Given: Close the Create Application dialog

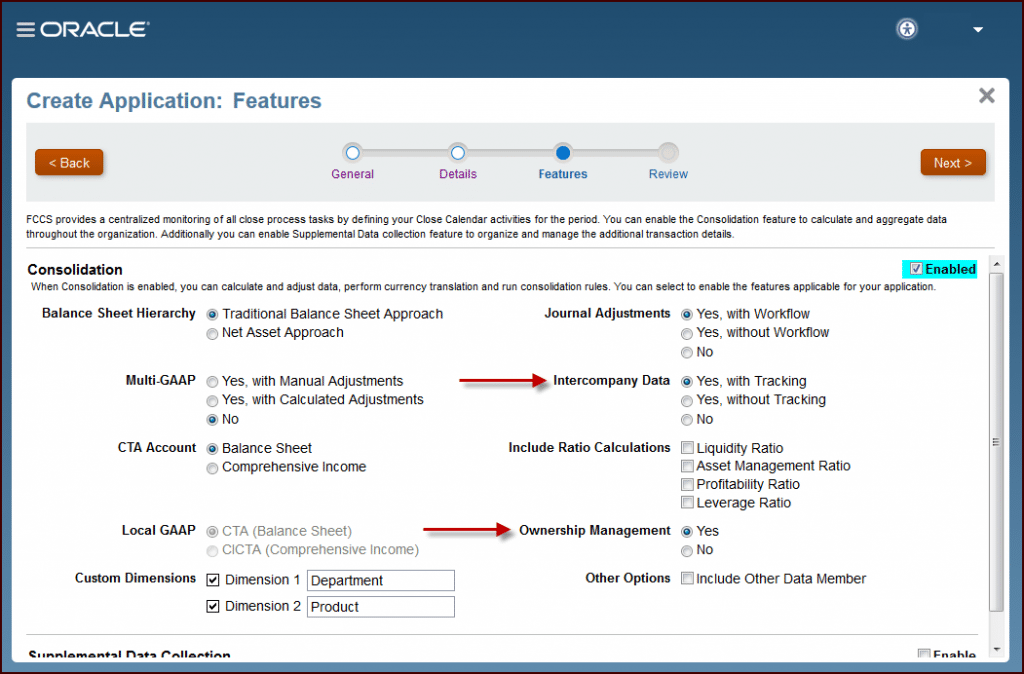Looking at the screenshot, I should click(986, 96).
